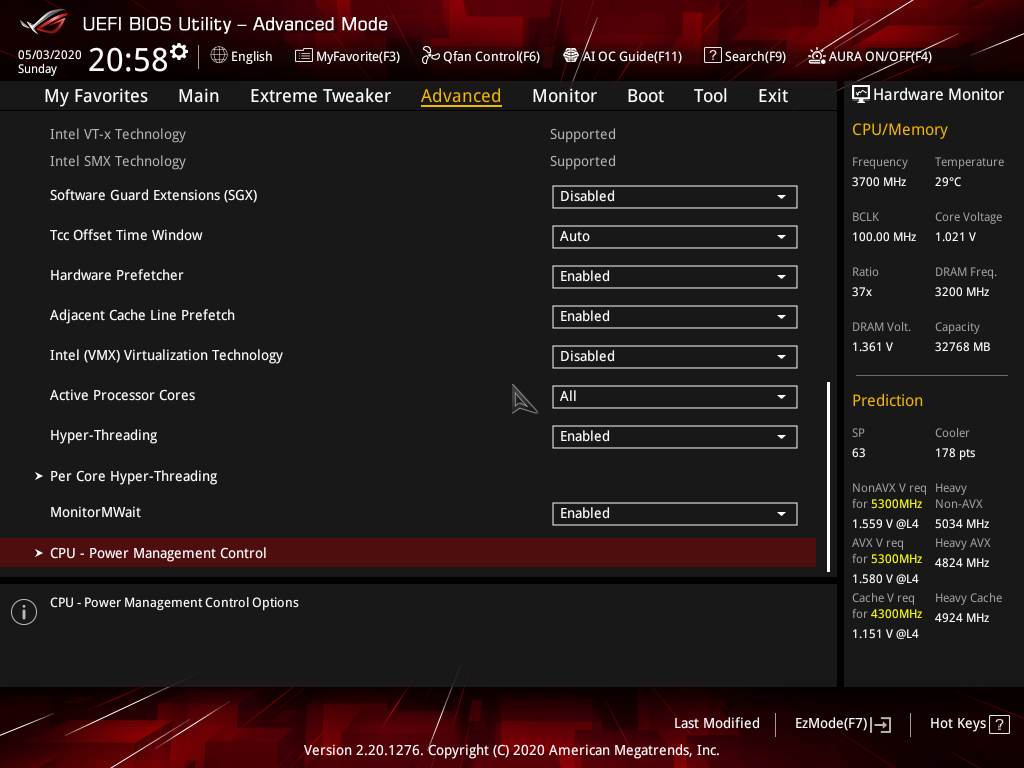Screen dimensions: 1024x768
Task: Click the Qfan Control fan icon
Action: [430, 56]
